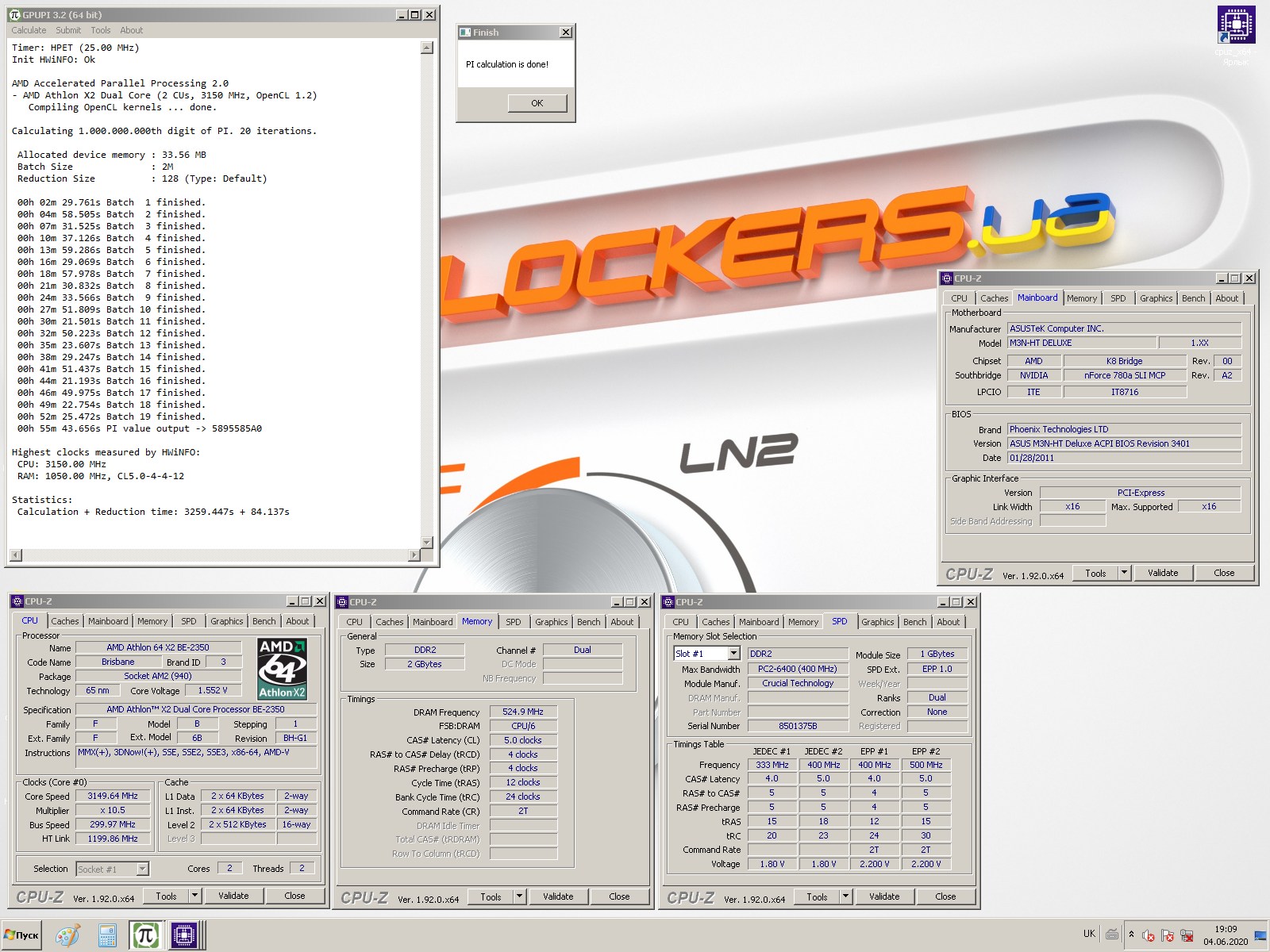Click the Core Speed value 3149.64 MHz
This screenshot has height=952, width=1270.
click(x=113, y=796)
